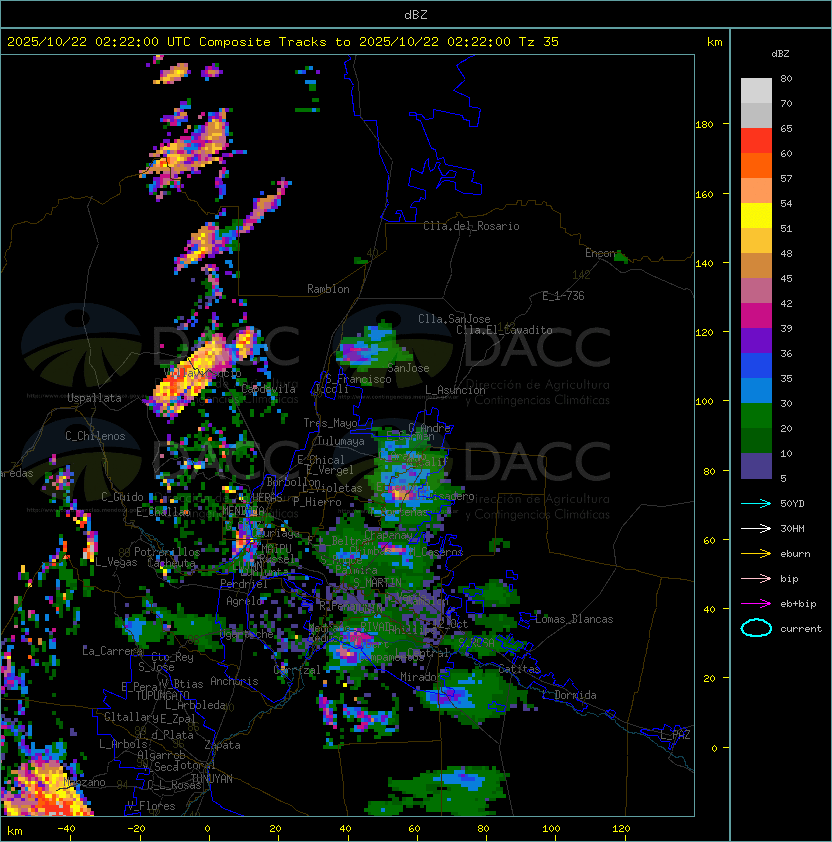Pick the purple swatch in dBZ scale
832x842 pixels.
coord(756,340)
